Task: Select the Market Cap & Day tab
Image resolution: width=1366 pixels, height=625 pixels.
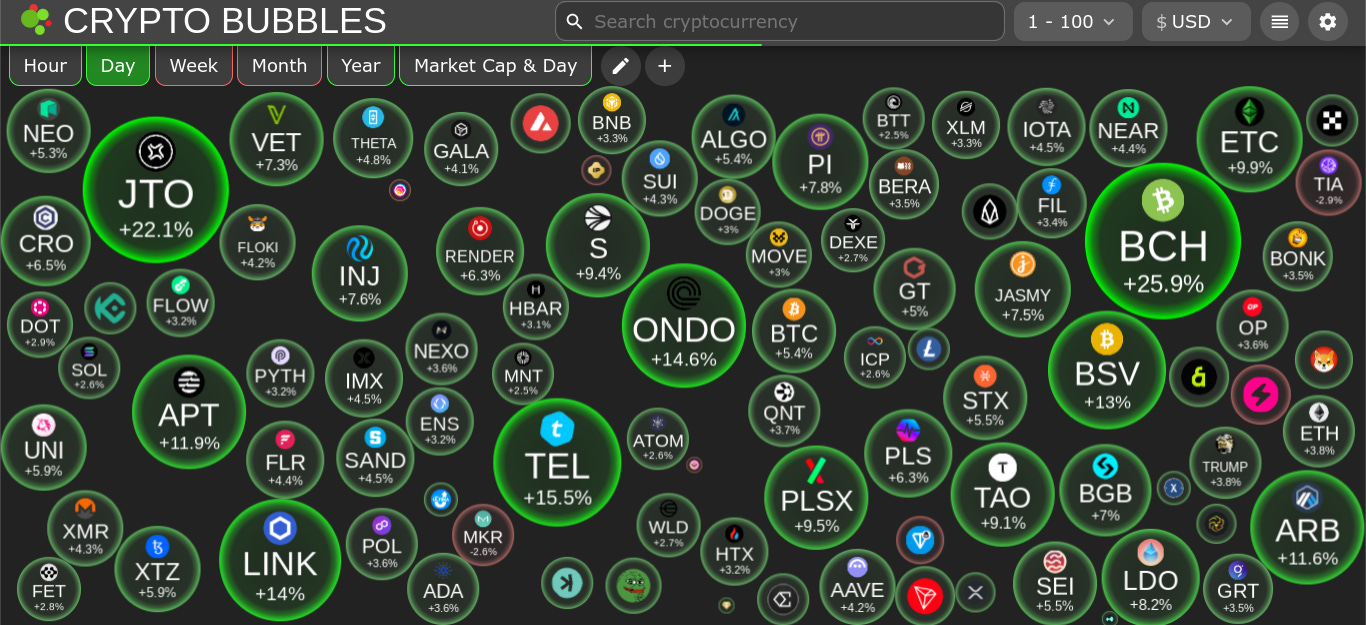Action: click(x=495, y=65)
